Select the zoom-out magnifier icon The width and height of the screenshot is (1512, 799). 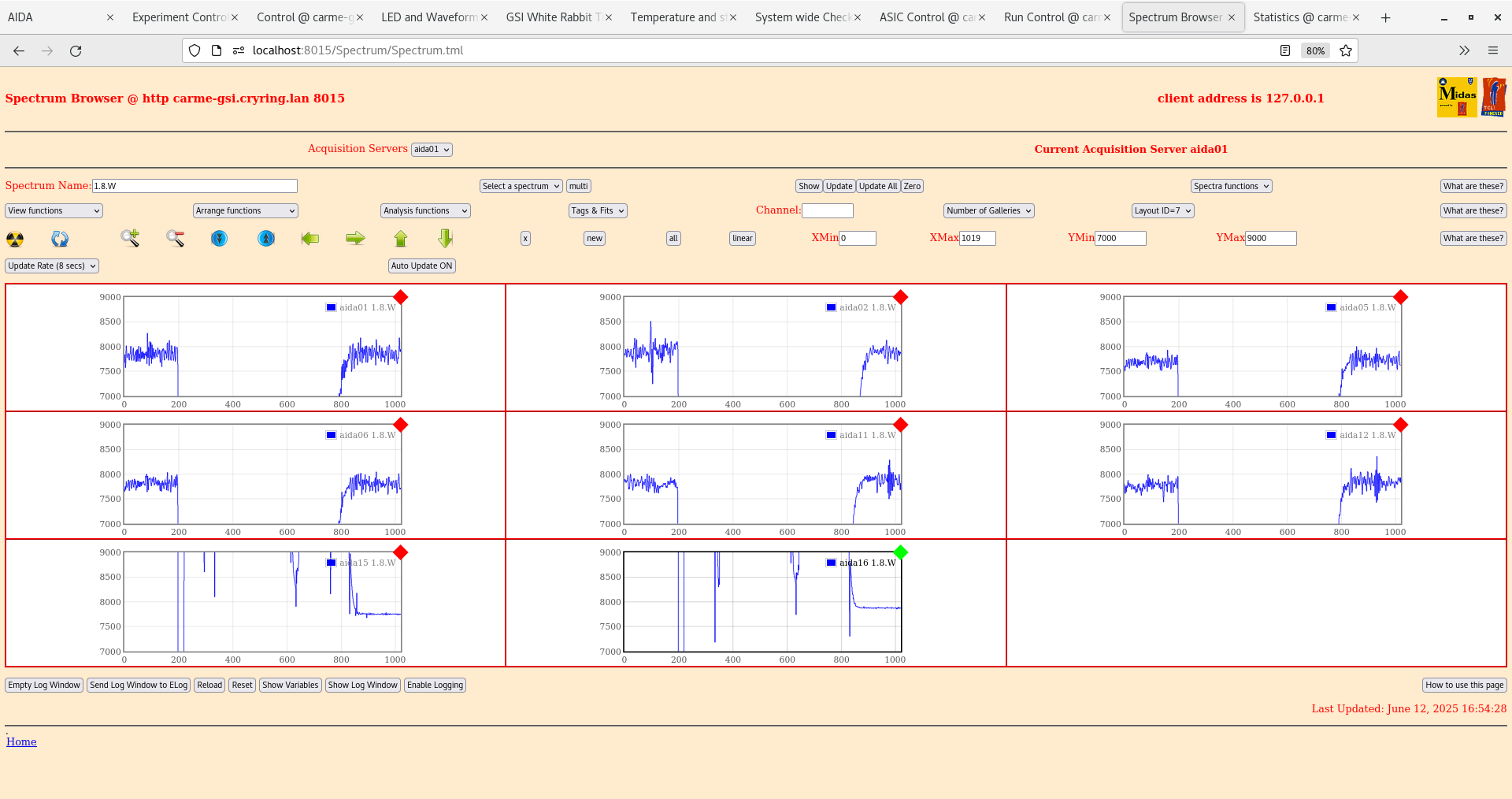click(x=175, y=239)
